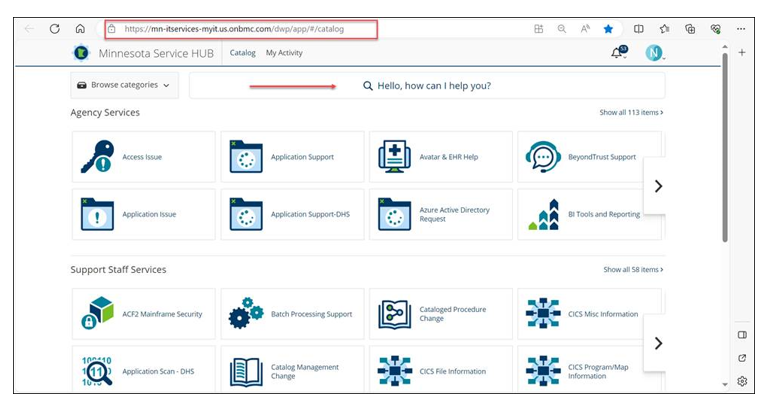This screenshot has height=407, width=771.
Task: Open the Application Support tile
Action: (293, 157)
